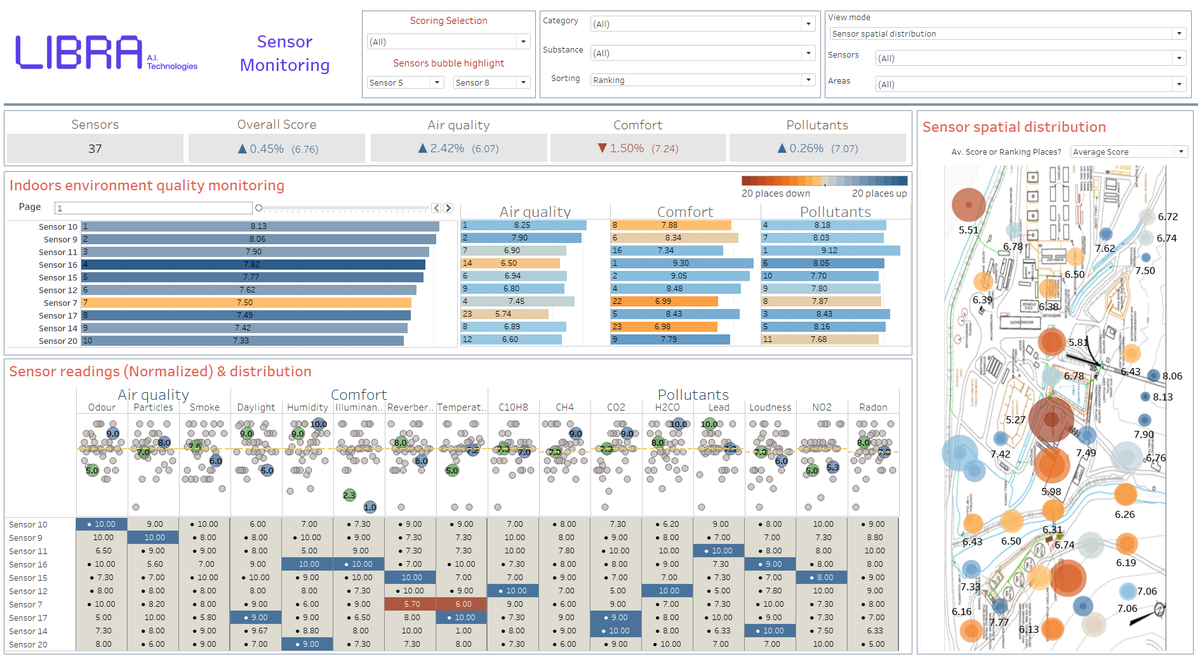Click the blue 10.0 Humidity bubble
Image resolution: width=1200 pixels, height=665 pixels.
319,425
